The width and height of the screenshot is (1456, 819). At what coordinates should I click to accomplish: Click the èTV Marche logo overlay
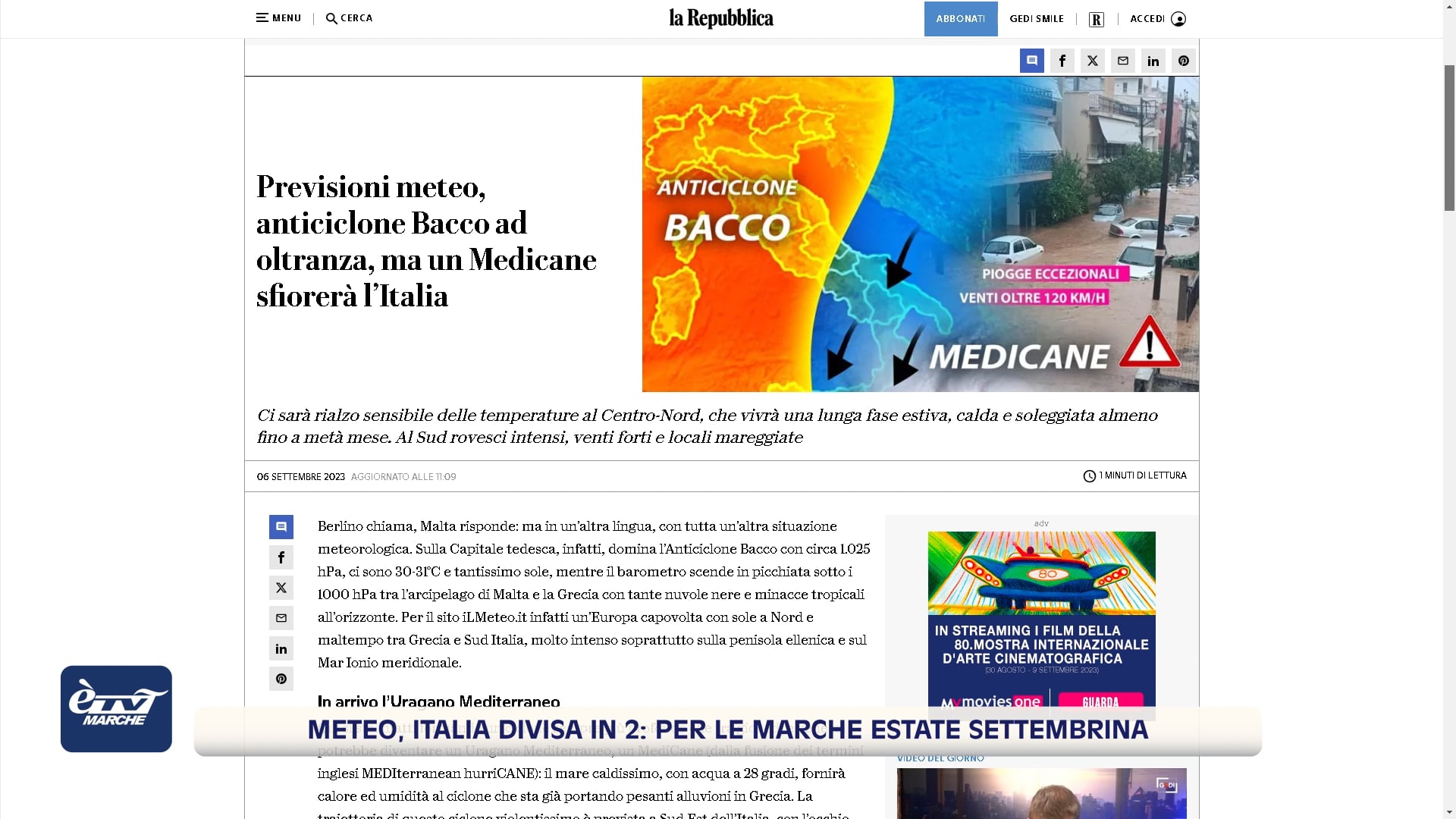click(116, 709)
